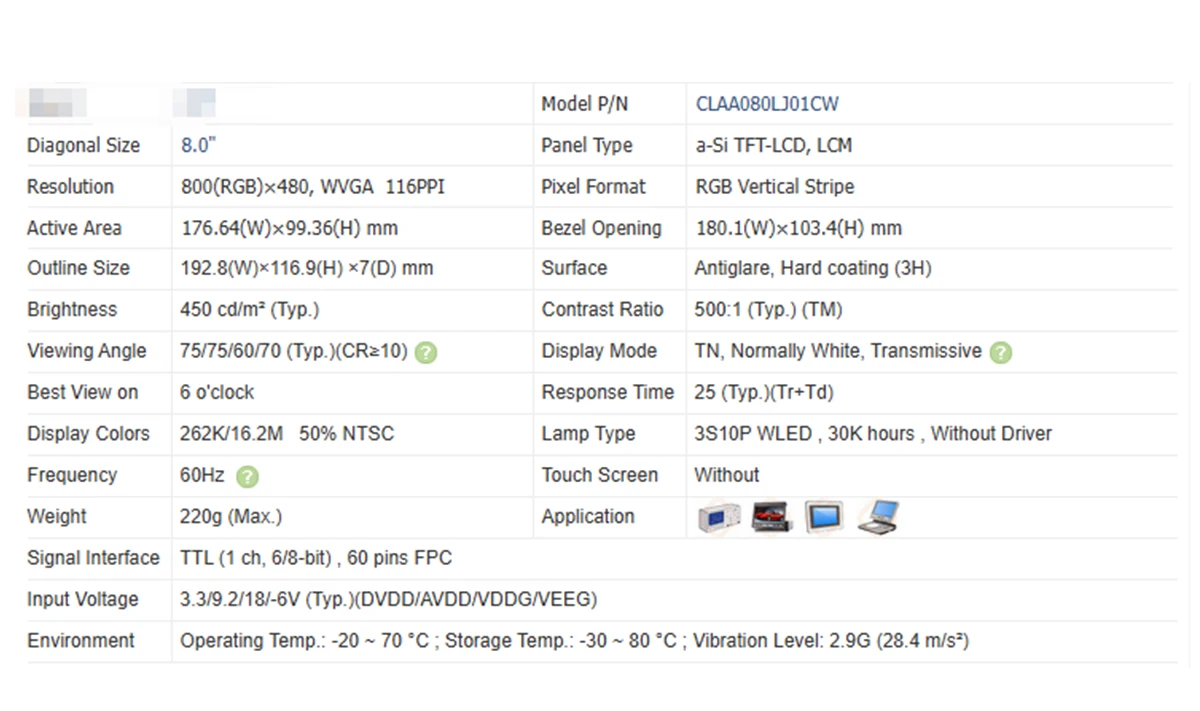
Task: Select the "6 o'clock" best view value
Action: click(217, 392)
